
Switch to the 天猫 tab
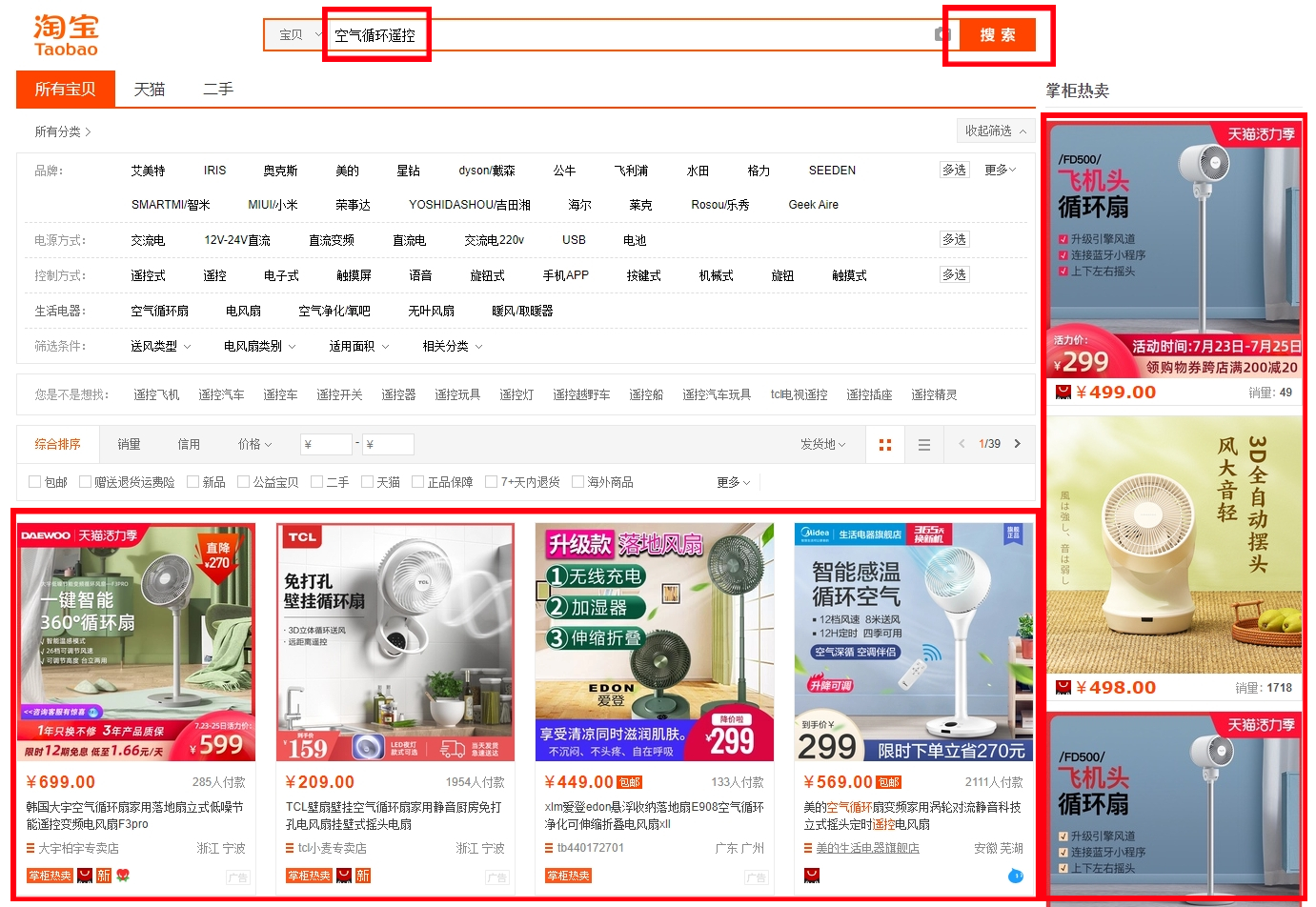(x=150, y=89)
